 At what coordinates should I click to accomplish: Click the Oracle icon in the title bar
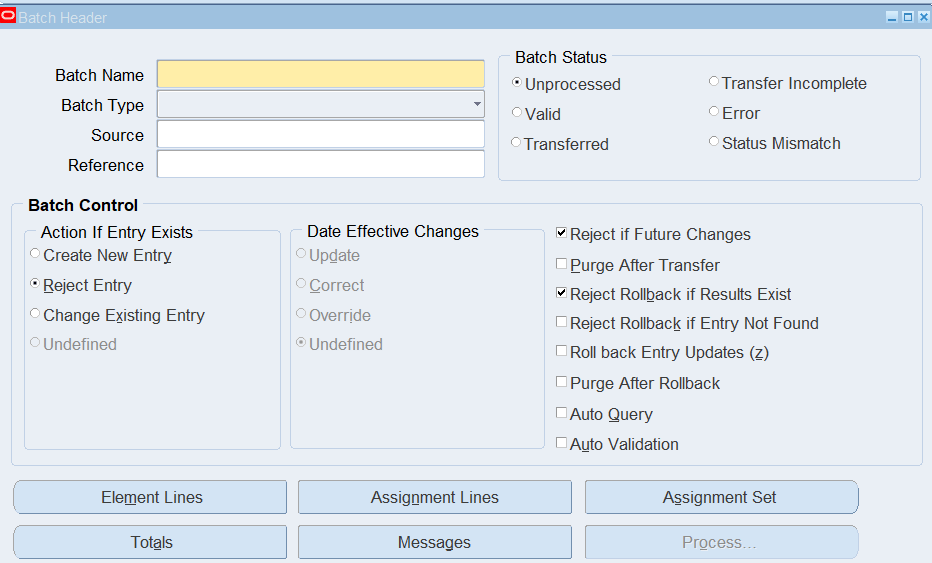[9, 17]
